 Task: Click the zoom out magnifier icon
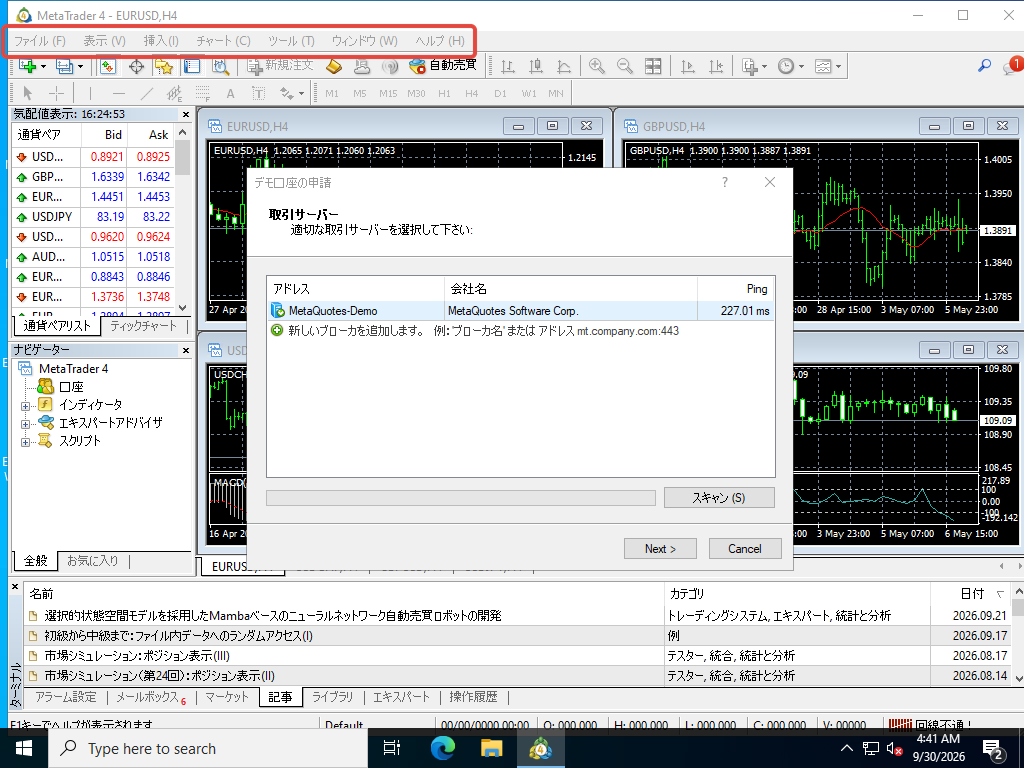[x=625, y=66]
